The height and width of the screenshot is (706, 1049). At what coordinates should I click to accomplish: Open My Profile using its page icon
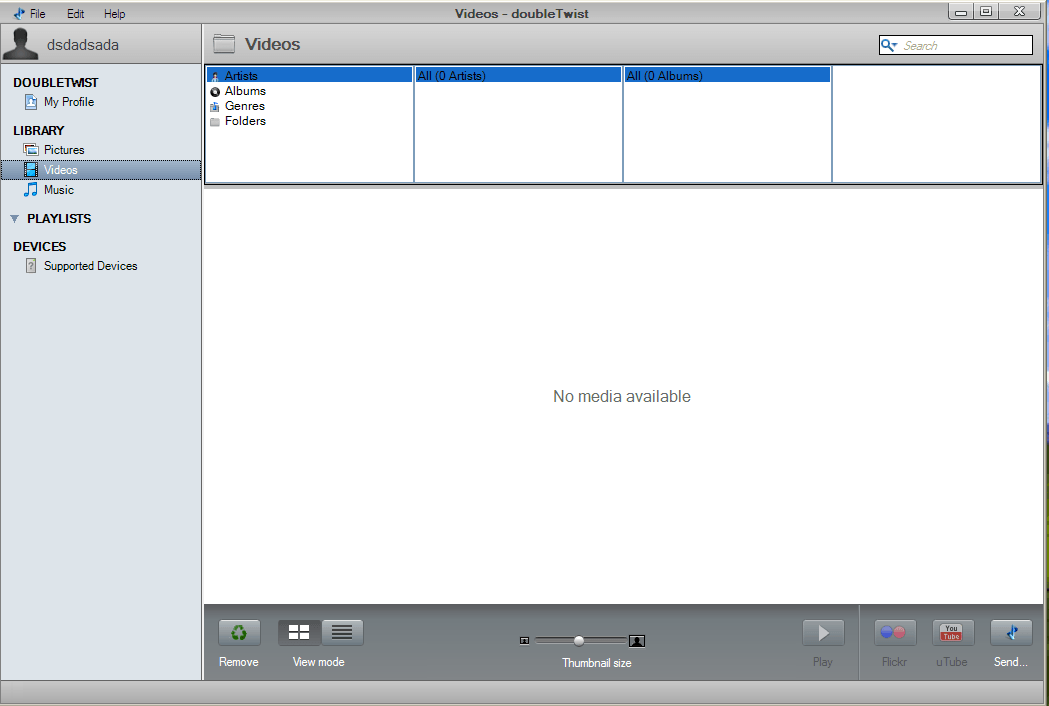click(x=31, y=101)
